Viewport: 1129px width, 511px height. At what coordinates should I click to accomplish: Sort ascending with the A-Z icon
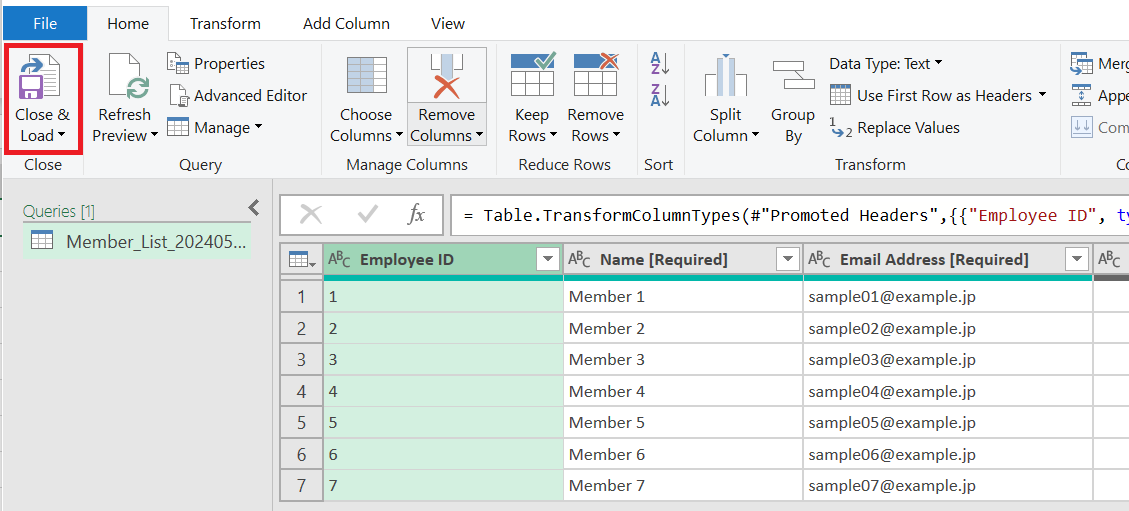659,63
